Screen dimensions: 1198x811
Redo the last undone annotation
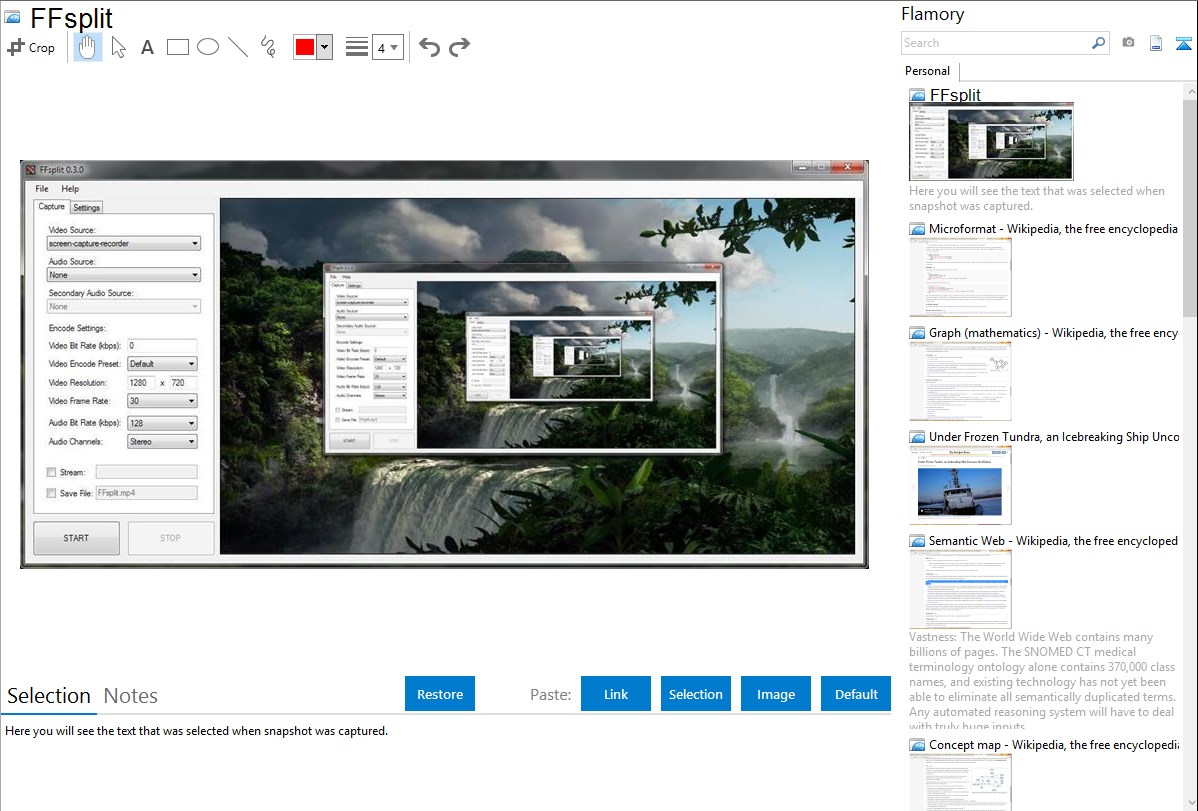(459, 47)
